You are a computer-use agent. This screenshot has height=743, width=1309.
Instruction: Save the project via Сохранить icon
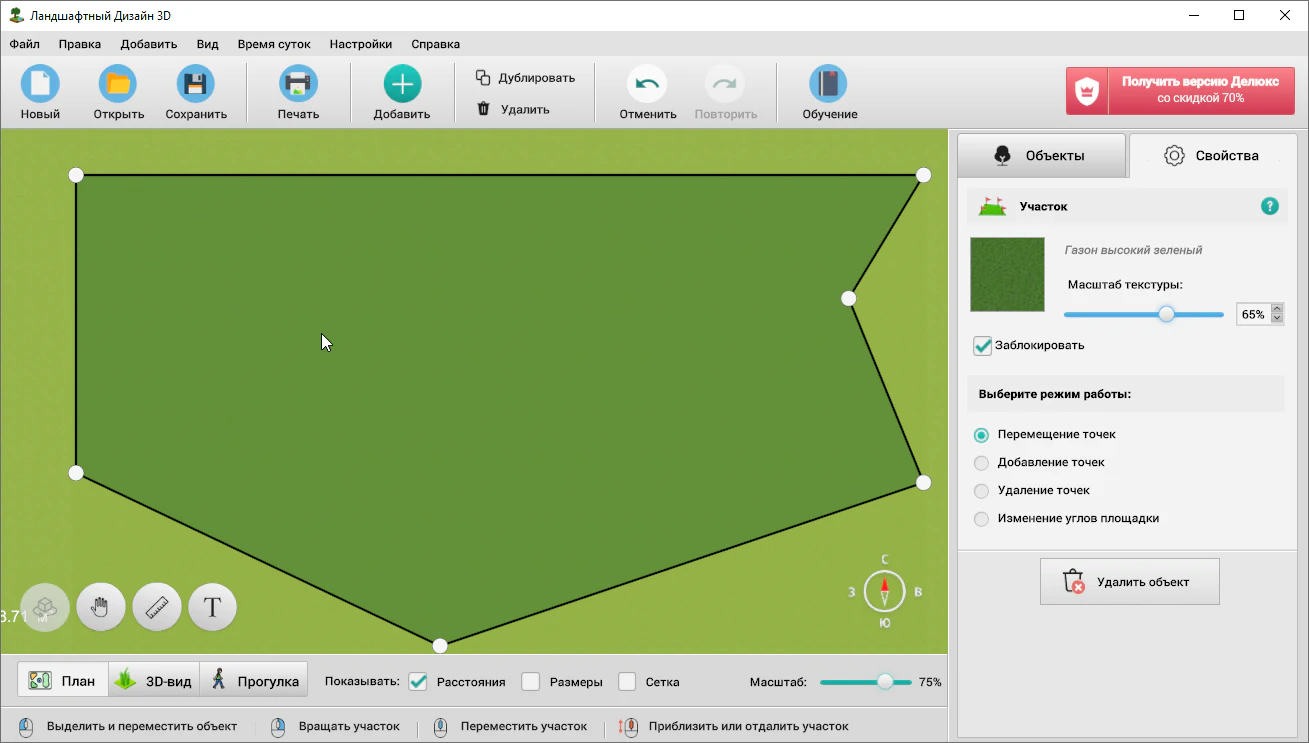tap(196, 85)
